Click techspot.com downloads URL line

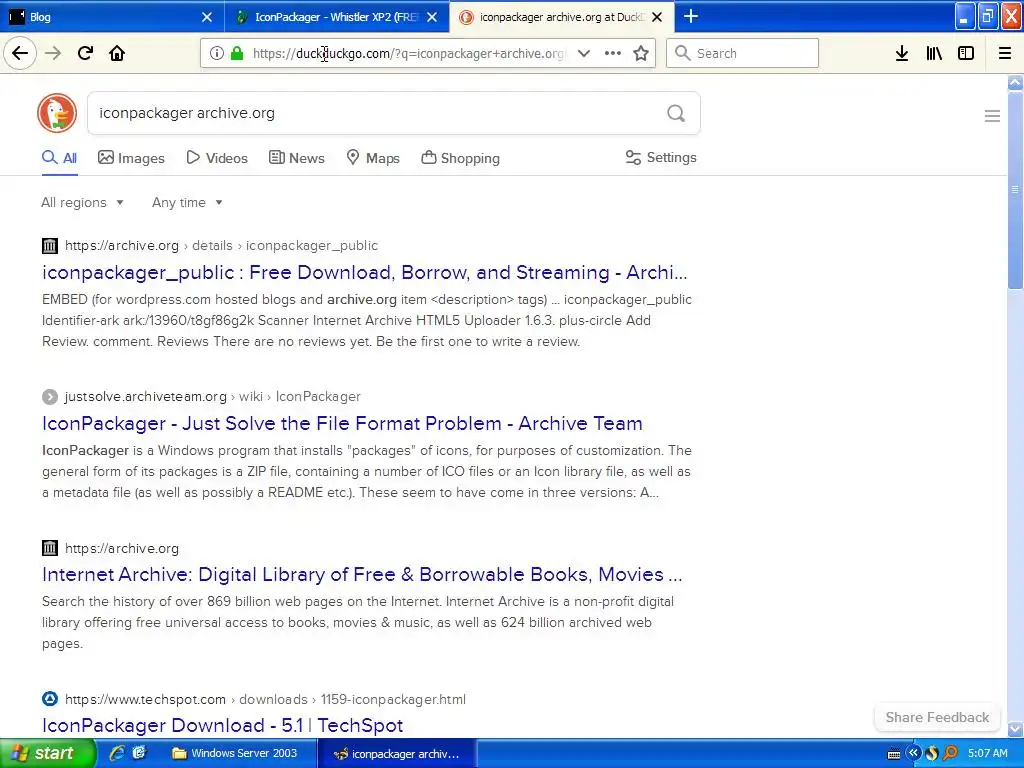coord(265,699)
